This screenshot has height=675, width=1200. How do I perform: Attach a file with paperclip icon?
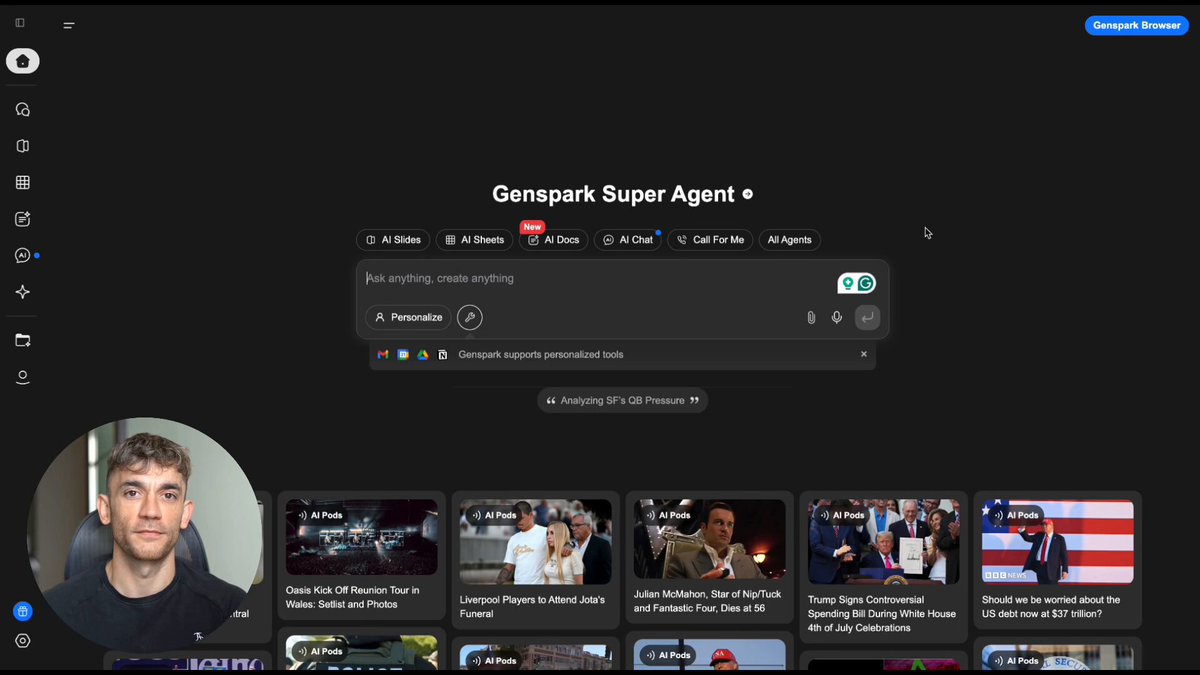tap(811, 318)
